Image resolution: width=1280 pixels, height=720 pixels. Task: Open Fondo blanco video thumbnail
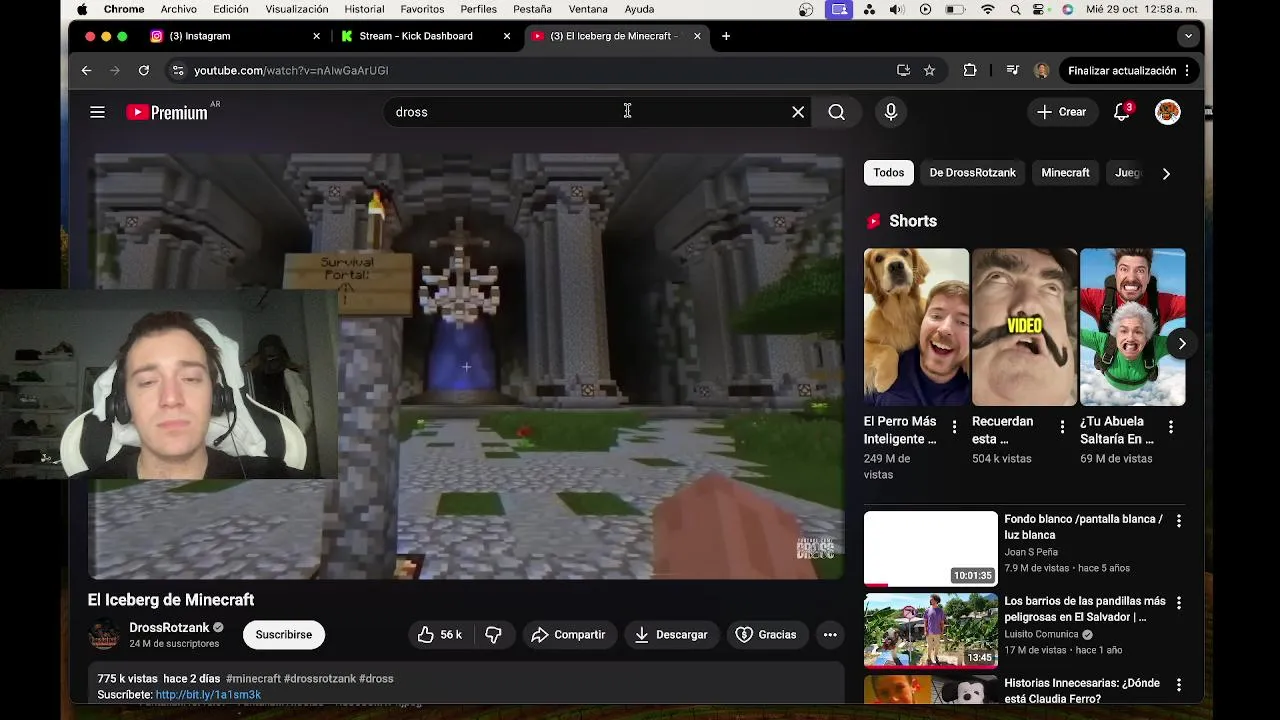pos(931,549)
